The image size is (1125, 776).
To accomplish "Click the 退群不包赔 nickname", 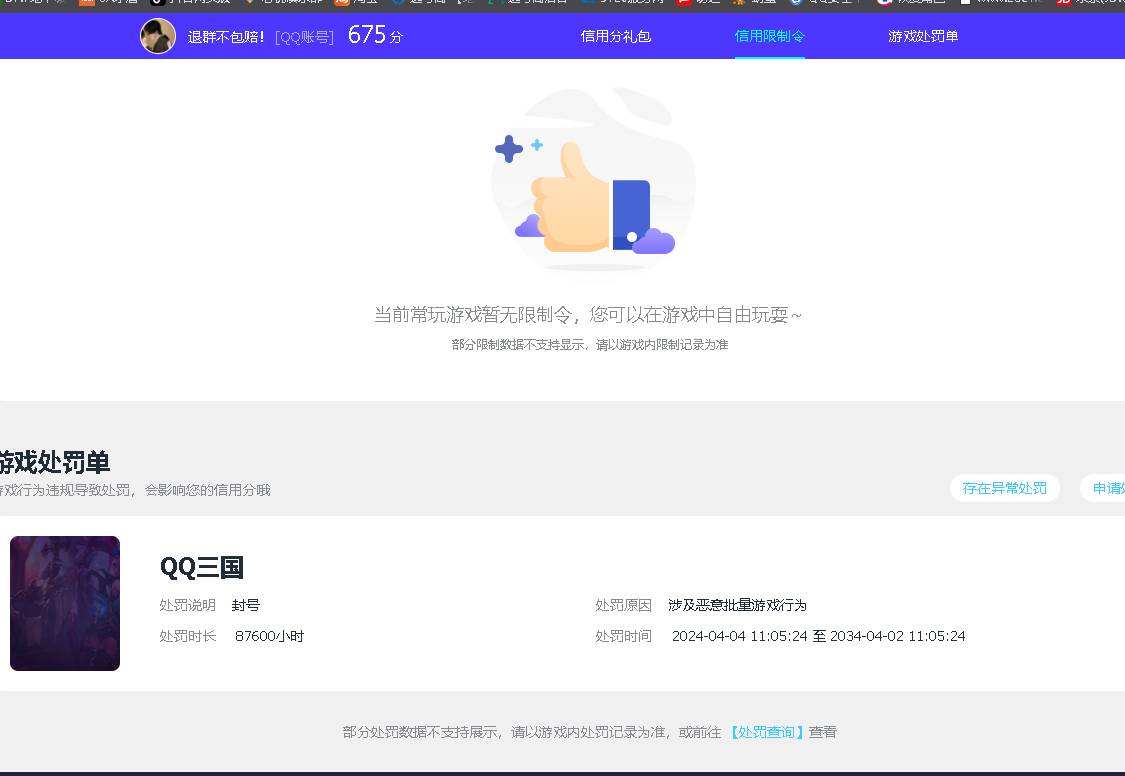I will click(227, 36).
